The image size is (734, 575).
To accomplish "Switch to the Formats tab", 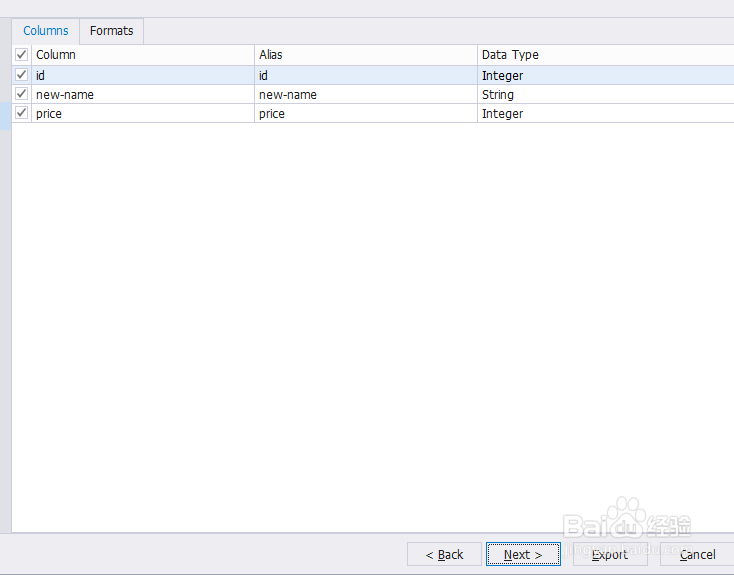I will 111,31.
